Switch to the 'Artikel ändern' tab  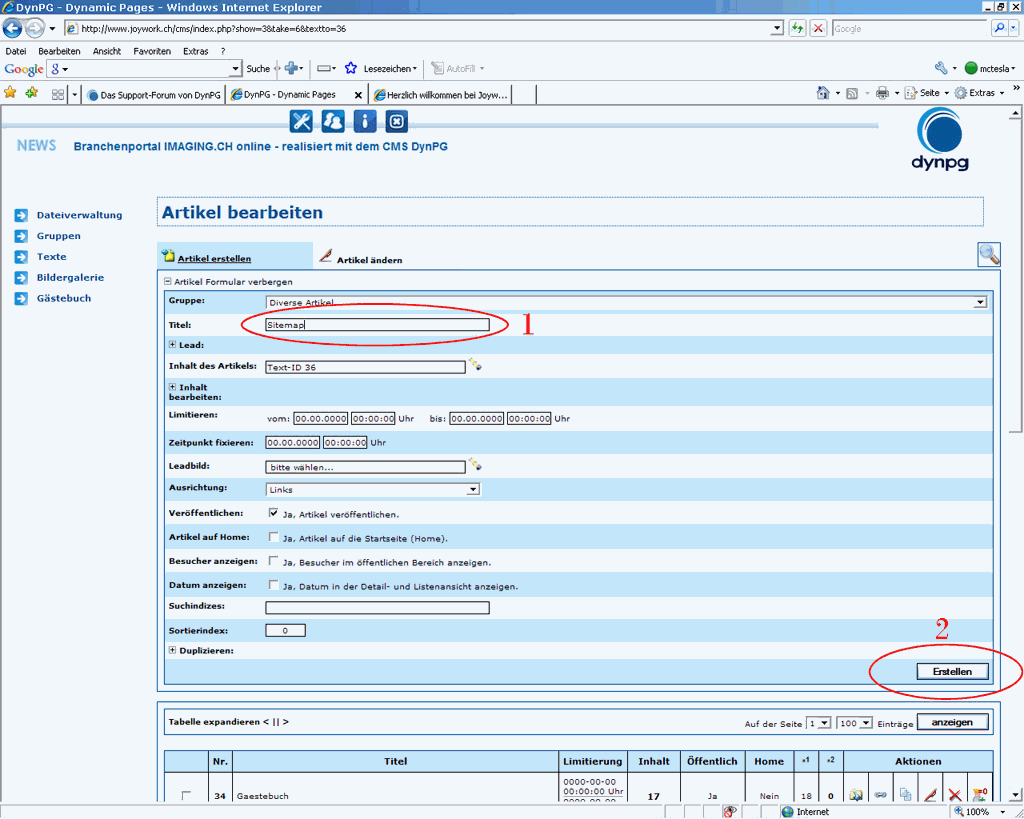(368, 259)
